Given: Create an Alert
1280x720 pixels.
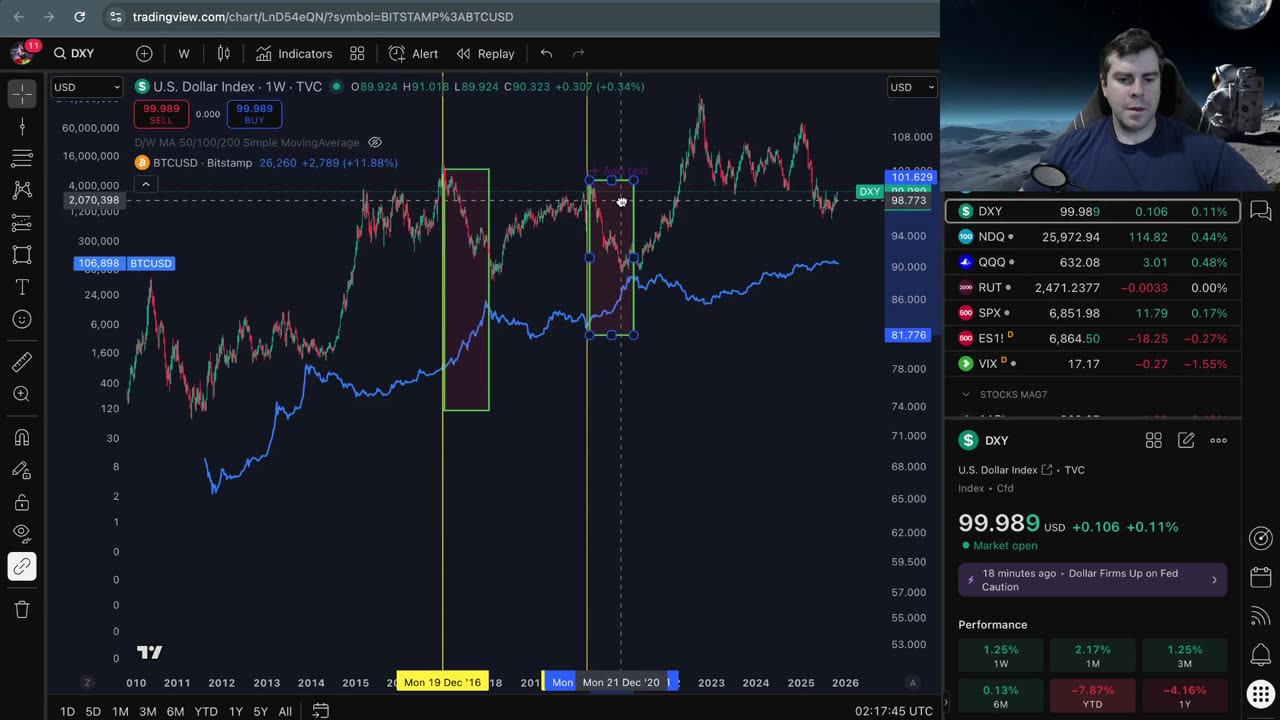Looking at the screenshot, I should click(x=413, y=53).
